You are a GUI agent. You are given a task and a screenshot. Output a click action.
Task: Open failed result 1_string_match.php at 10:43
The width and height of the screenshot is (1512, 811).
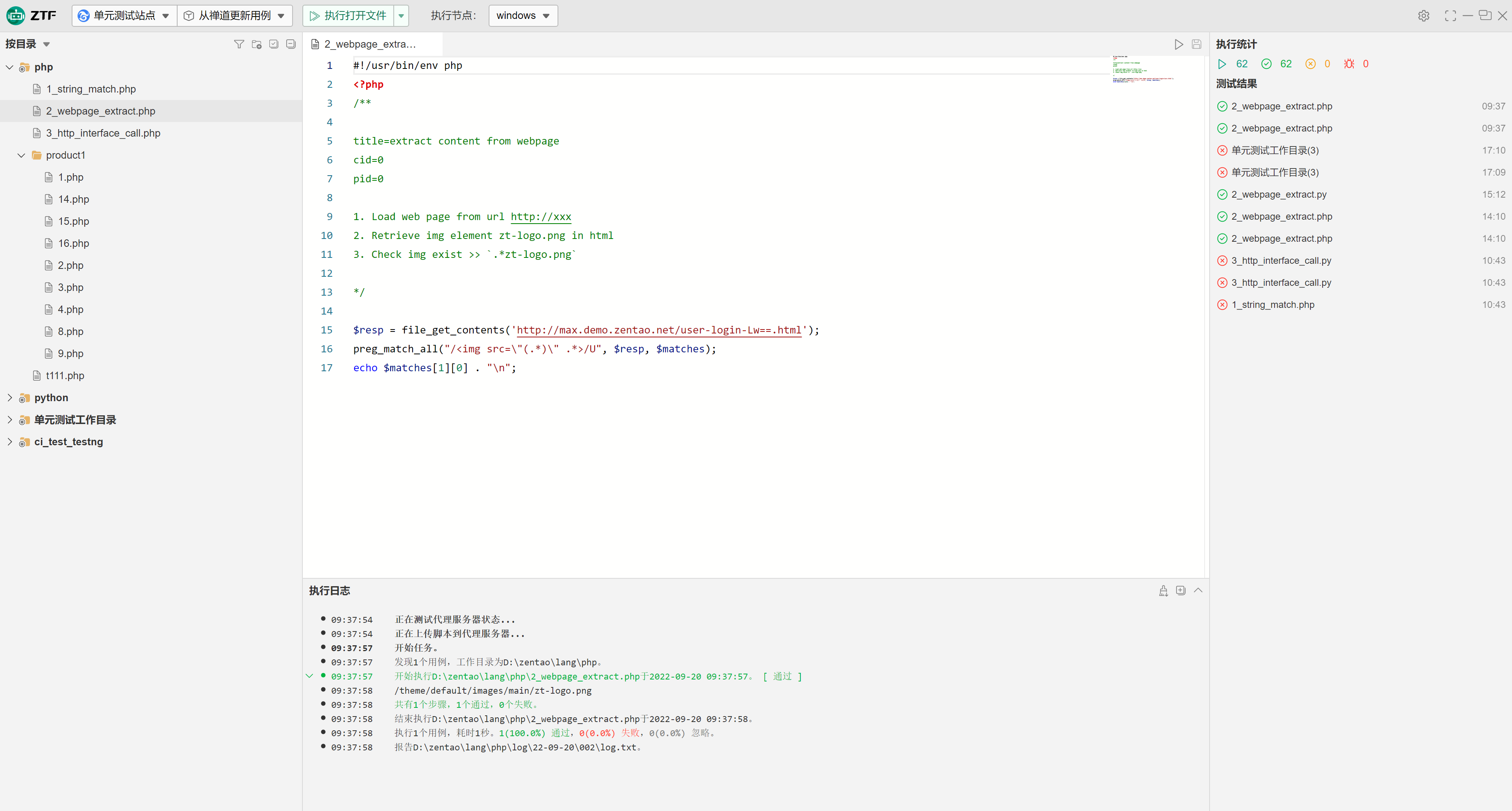1273,305
